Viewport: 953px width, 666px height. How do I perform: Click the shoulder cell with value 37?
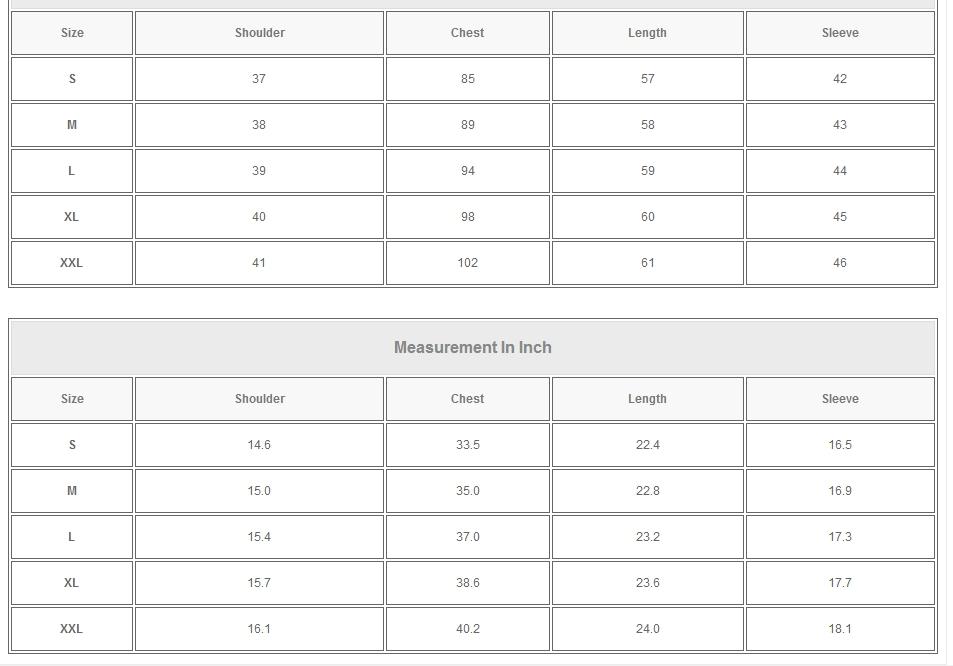pyautogui.click(x=259, y=79)
